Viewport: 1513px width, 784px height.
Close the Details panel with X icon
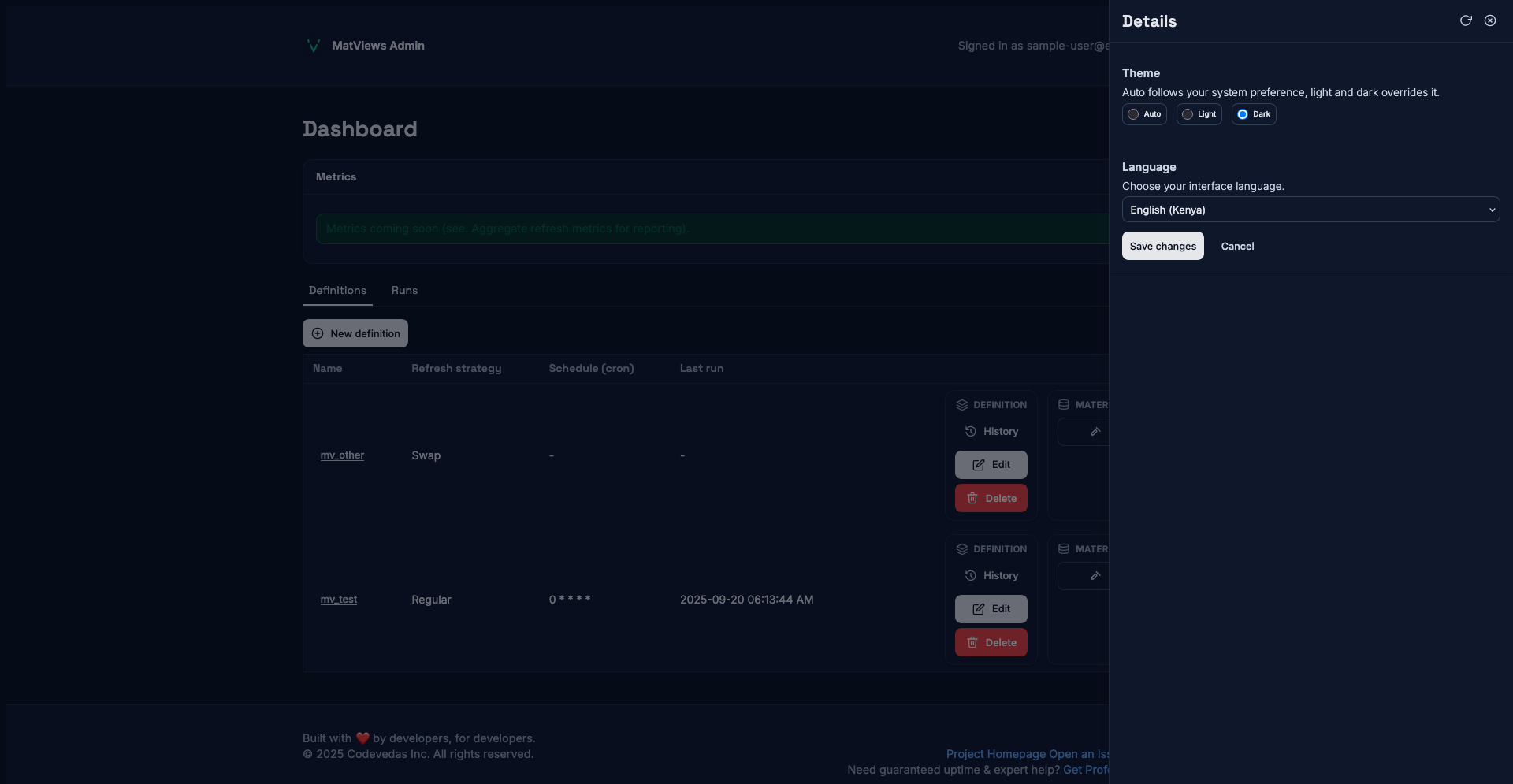(x=1490, y=20)
